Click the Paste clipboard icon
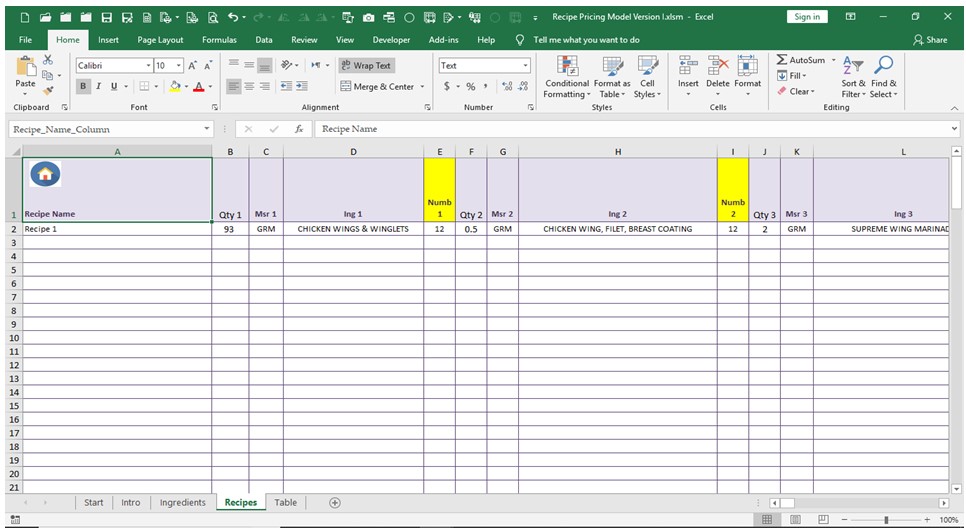Image resolution: width=966 pixels, height=529 pixels. tap(25, 67)
